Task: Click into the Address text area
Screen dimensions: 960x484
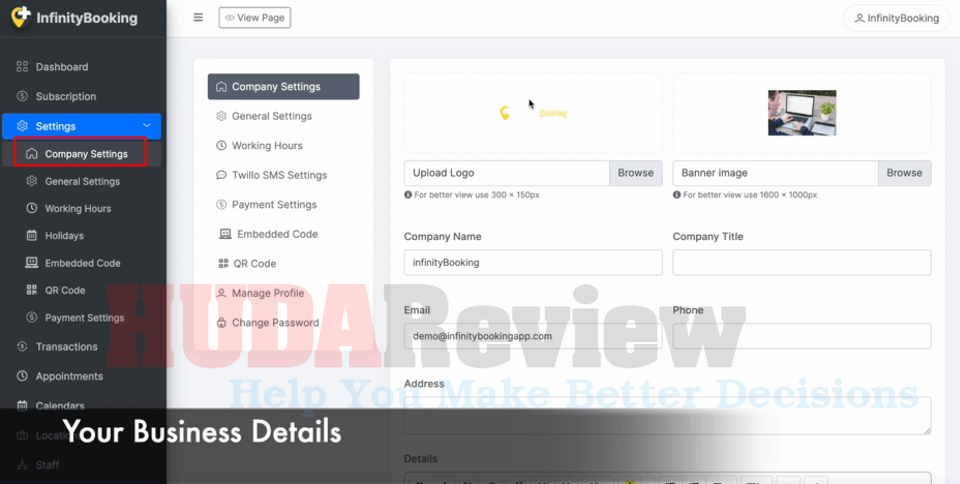Action: (668, 415)
